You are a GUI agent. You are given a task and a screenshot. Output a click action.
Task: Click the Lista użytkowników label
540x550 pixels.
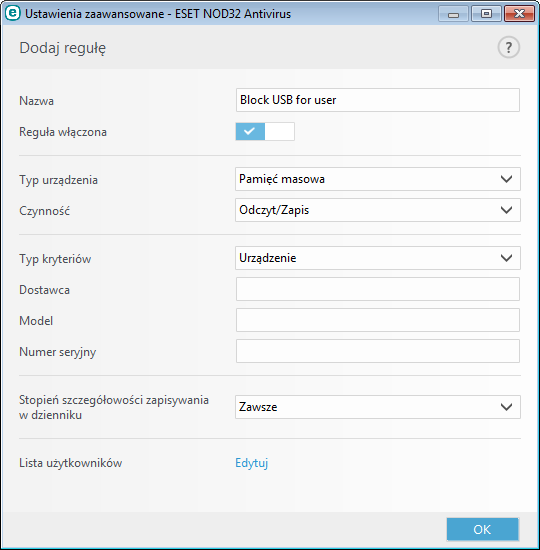click(71, 463)
